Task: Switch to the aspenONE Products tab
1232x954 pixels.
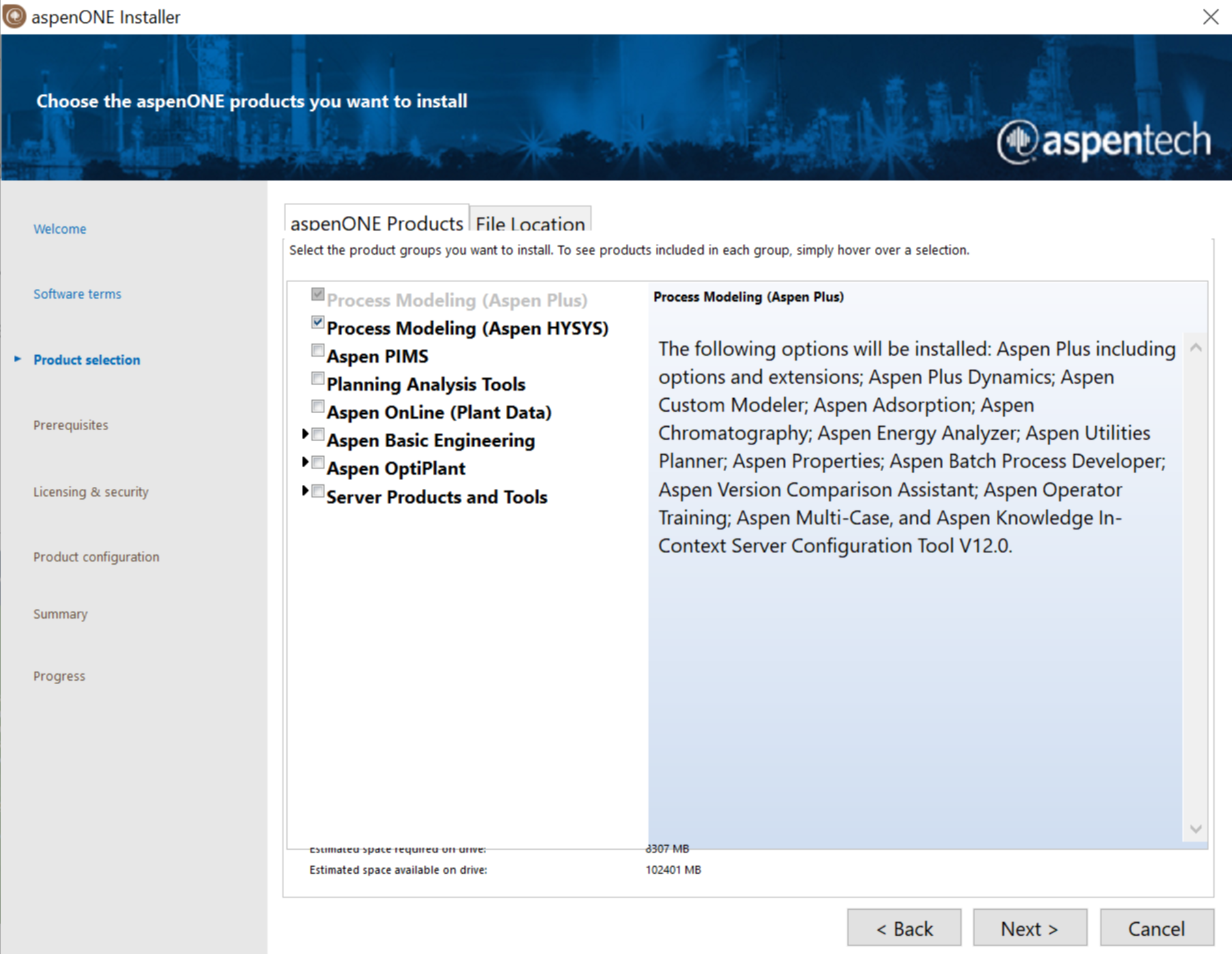Action: pos(377,218)
